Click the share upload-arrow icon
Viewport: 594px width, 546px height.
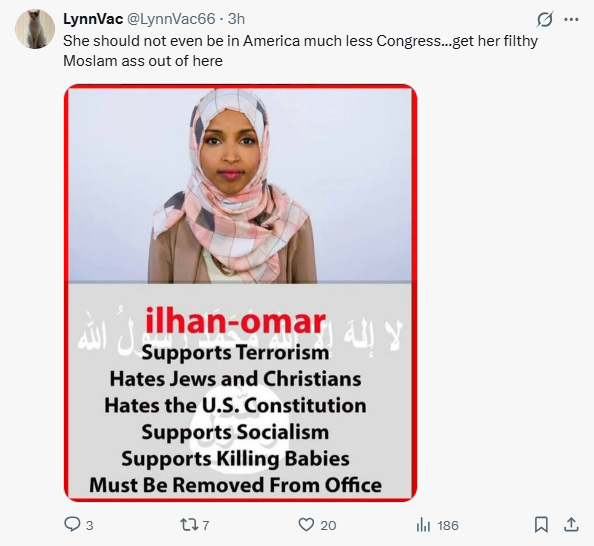point(571,525)
